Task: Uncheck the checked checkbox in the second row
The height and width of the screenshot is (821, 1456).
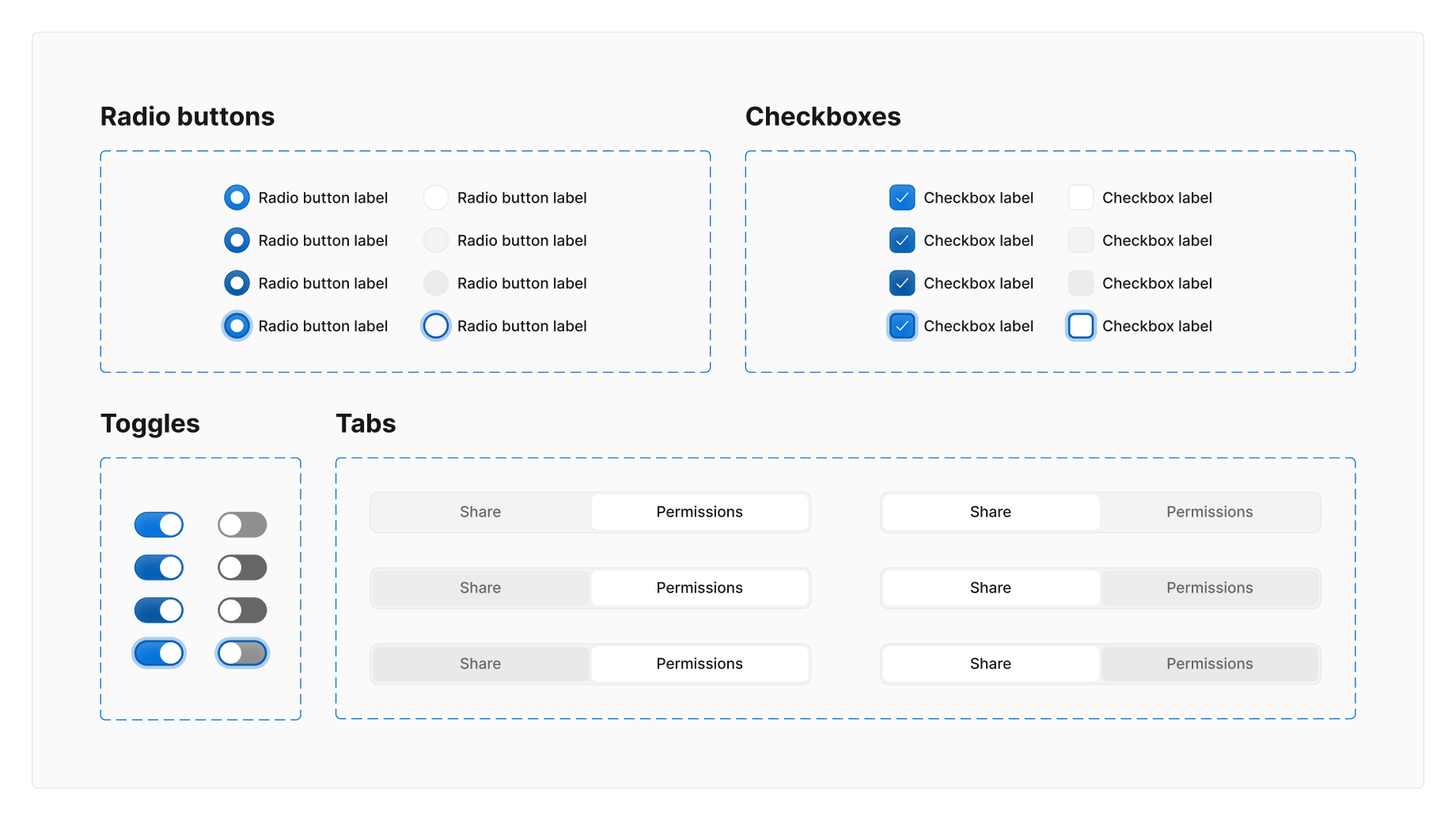Action: [x=902, y=240]
